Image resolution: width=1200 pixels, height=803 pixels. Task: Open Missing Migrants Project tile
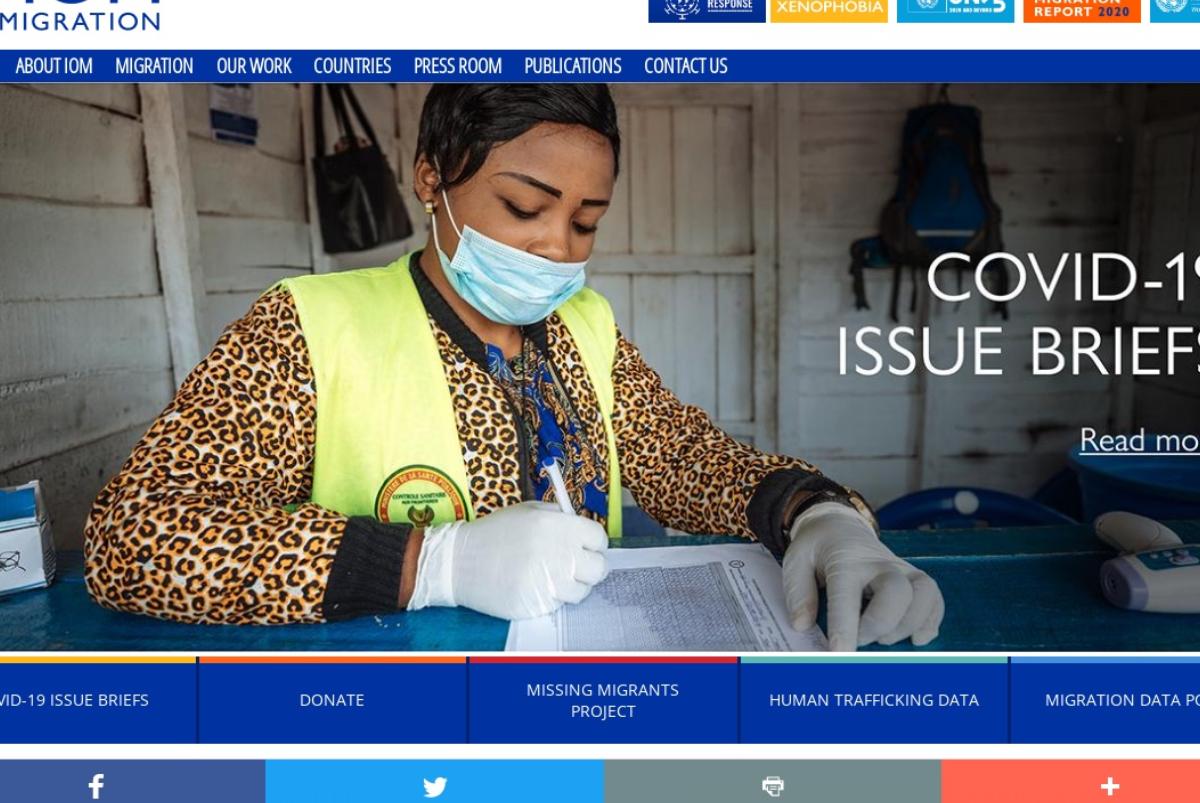[x=603, y=700]
